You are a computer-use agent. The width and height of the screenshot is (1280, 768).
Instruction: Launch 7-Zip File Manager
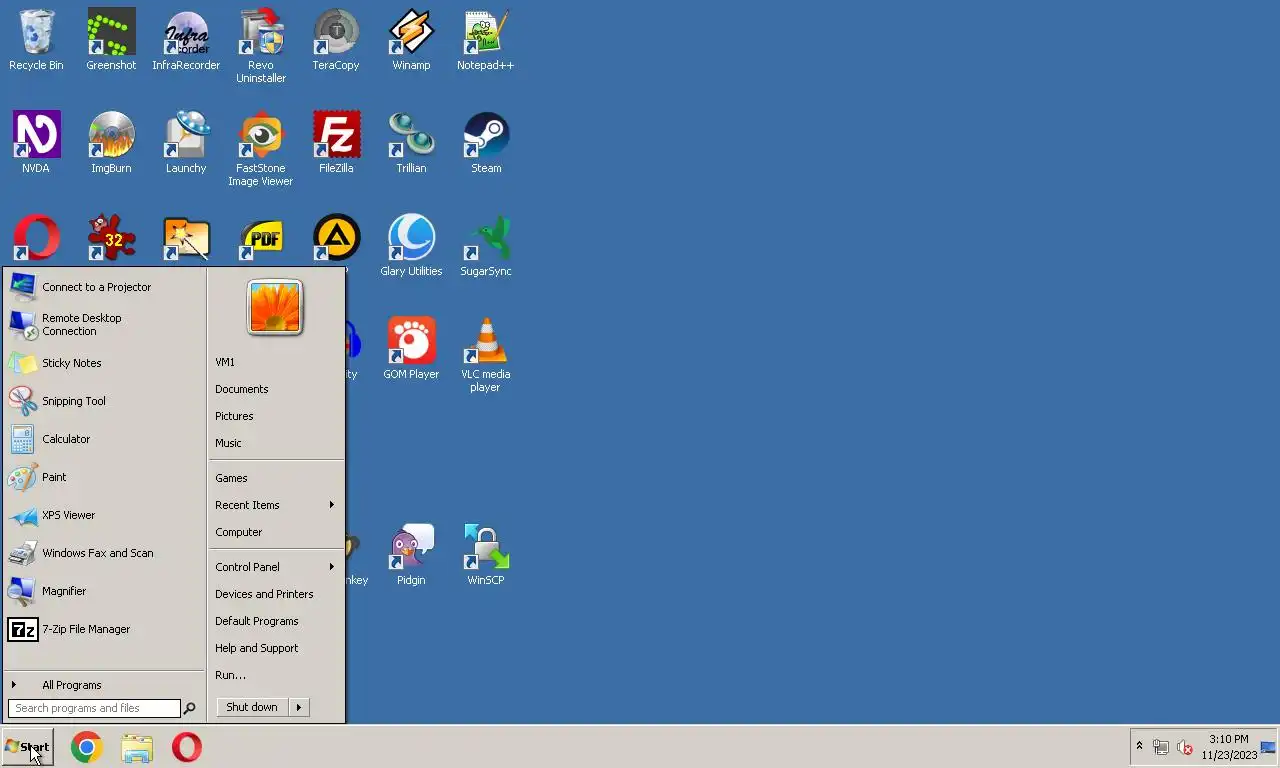coord(105,629)
